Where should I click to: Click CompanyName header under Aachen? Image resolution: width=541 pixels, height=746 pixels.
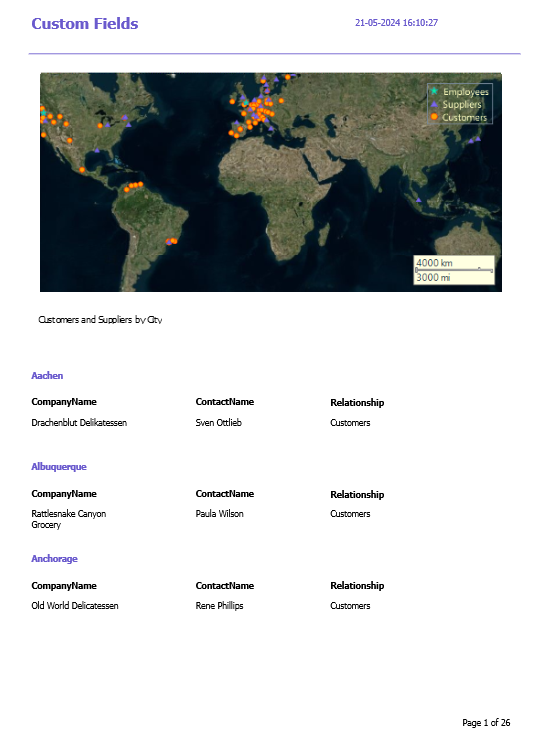pos(64,402)
